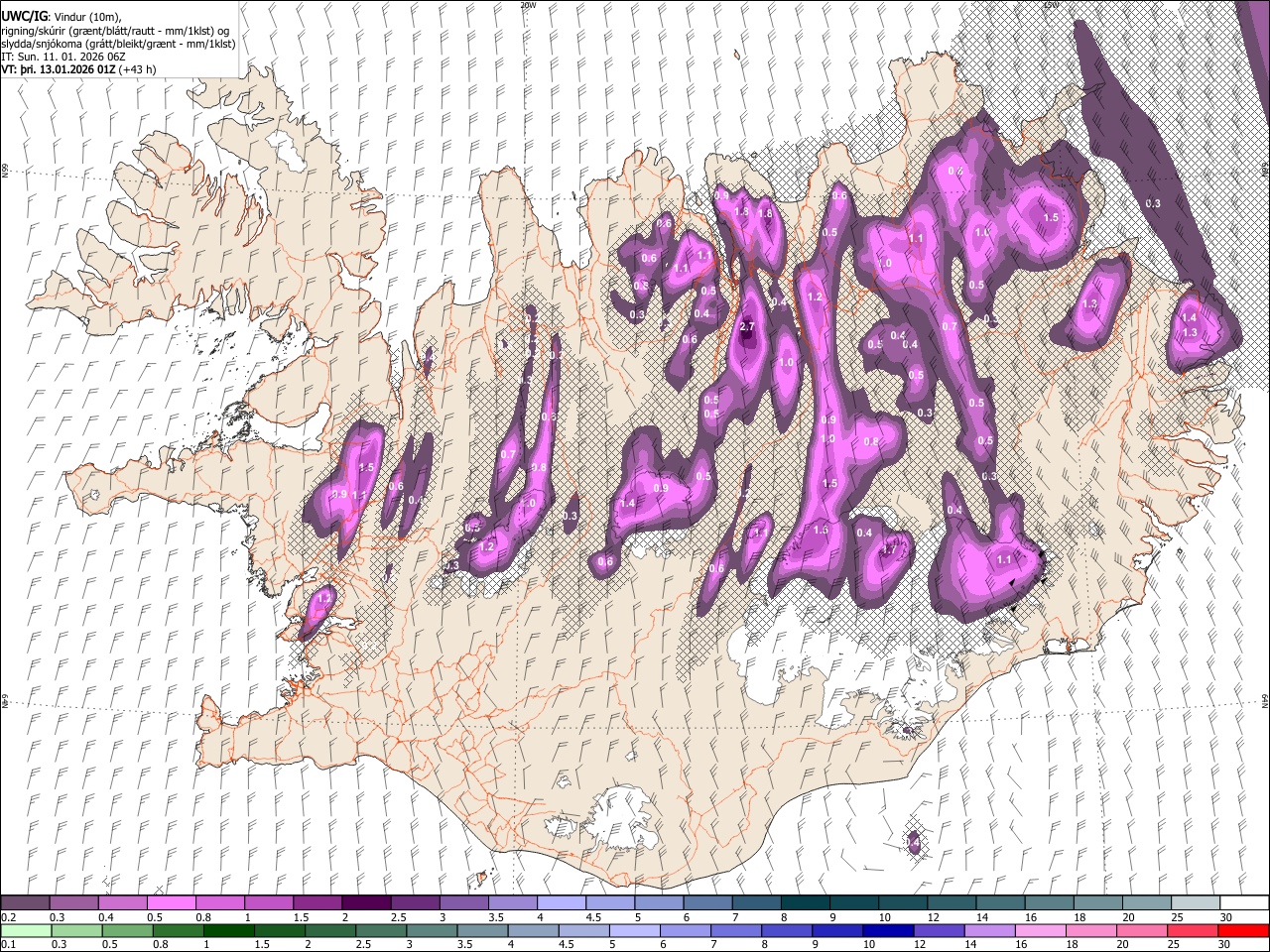Screen dimensions: 1270x952
Task: Click the dark grey-purple 0.2 snow legend swatch
Action: tap(26, 902)
